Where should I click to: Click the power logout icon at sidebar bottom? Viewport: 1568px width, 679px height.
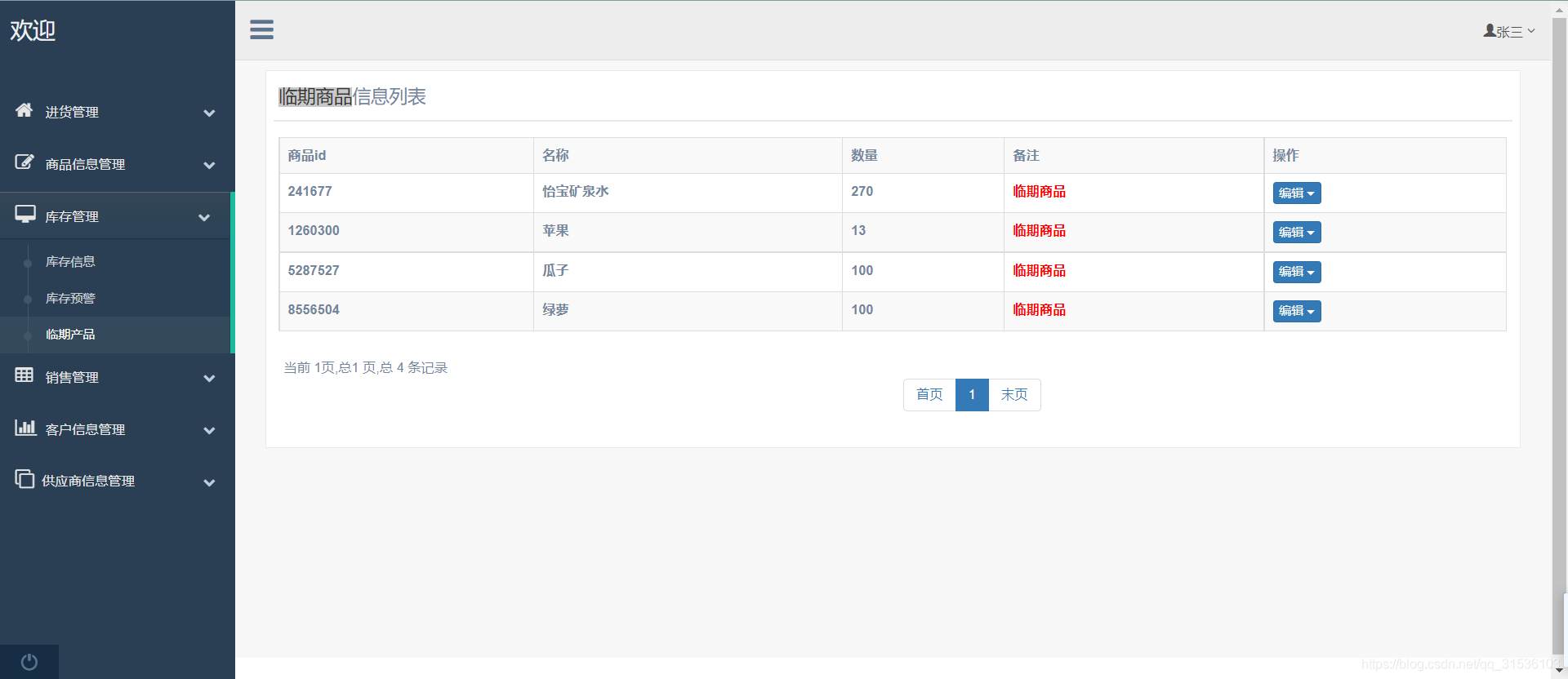click(x=29, y=662)
